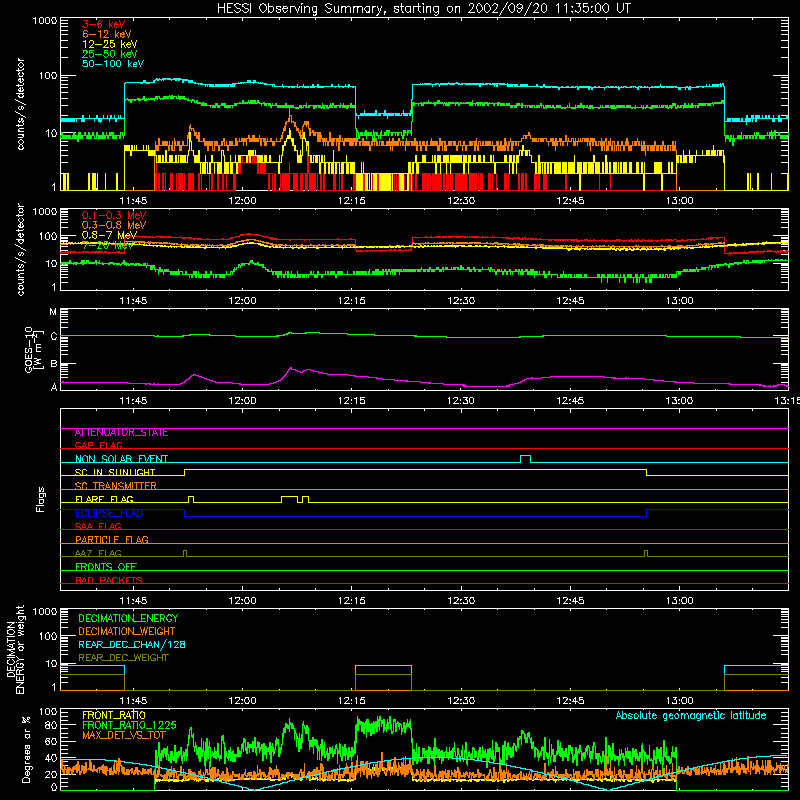Click the GOES-10 [W m-2] axis label

(x=33, y=349)
